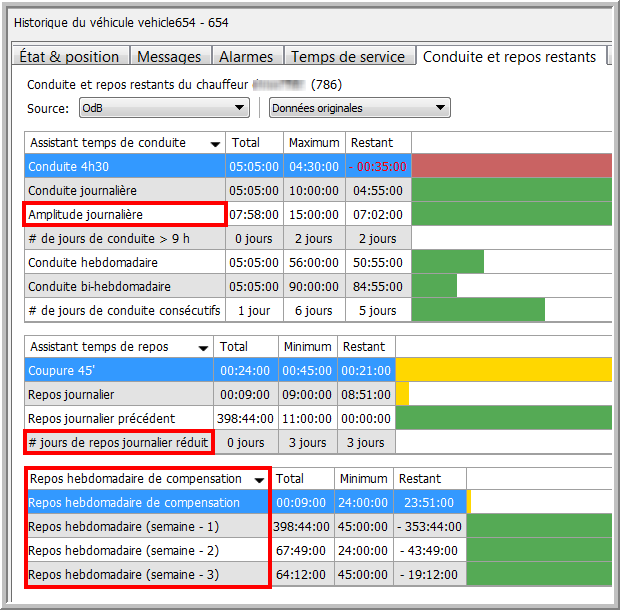620x610 pixels.
Task: Select Repos hebdomadaire (semaine - 1) row
Action: click(147, 527)
